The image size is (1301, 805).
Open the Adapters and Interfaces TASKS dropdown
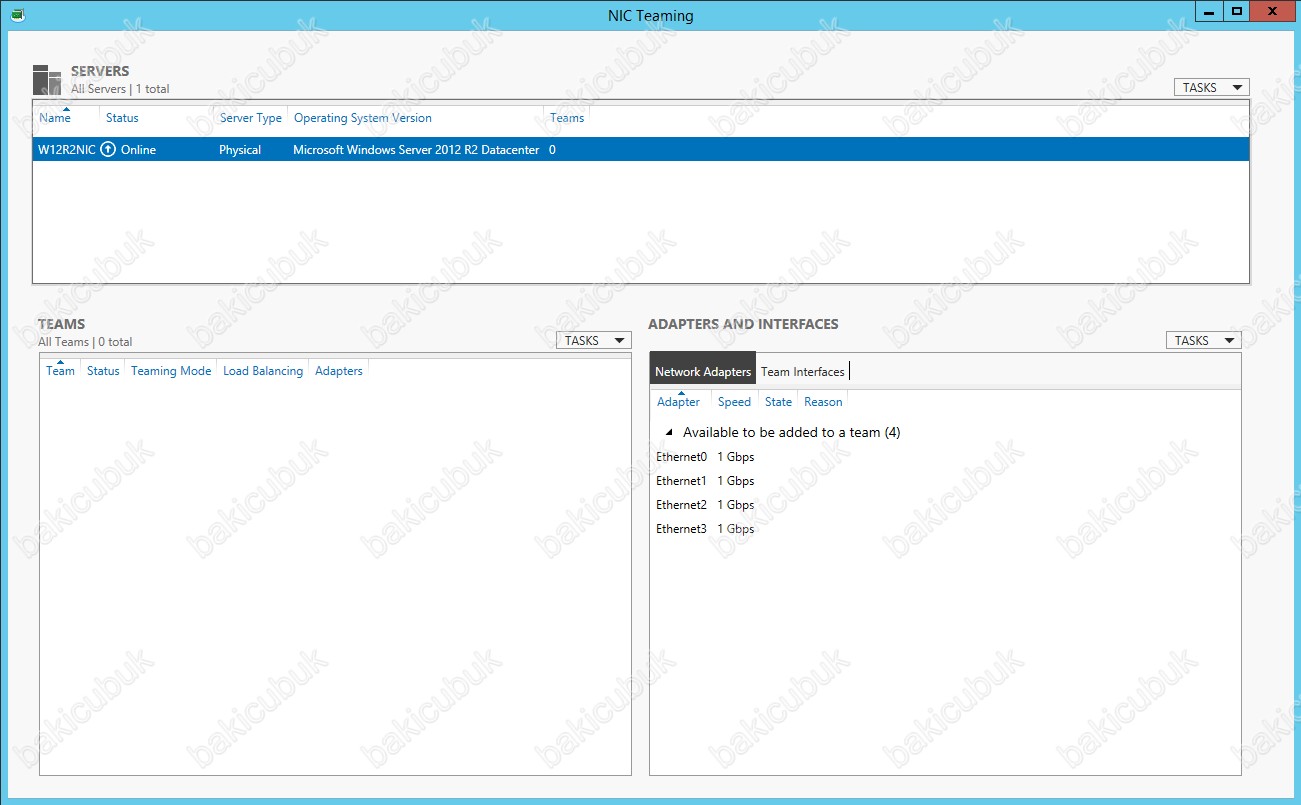[1203, 341]
